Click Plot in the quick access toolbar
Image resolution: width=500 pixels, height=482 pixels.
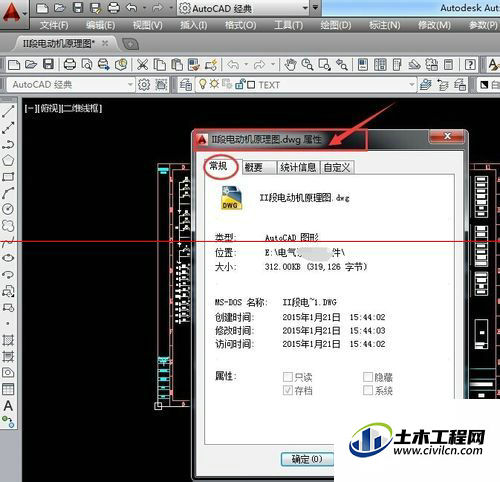pos(114,8)
